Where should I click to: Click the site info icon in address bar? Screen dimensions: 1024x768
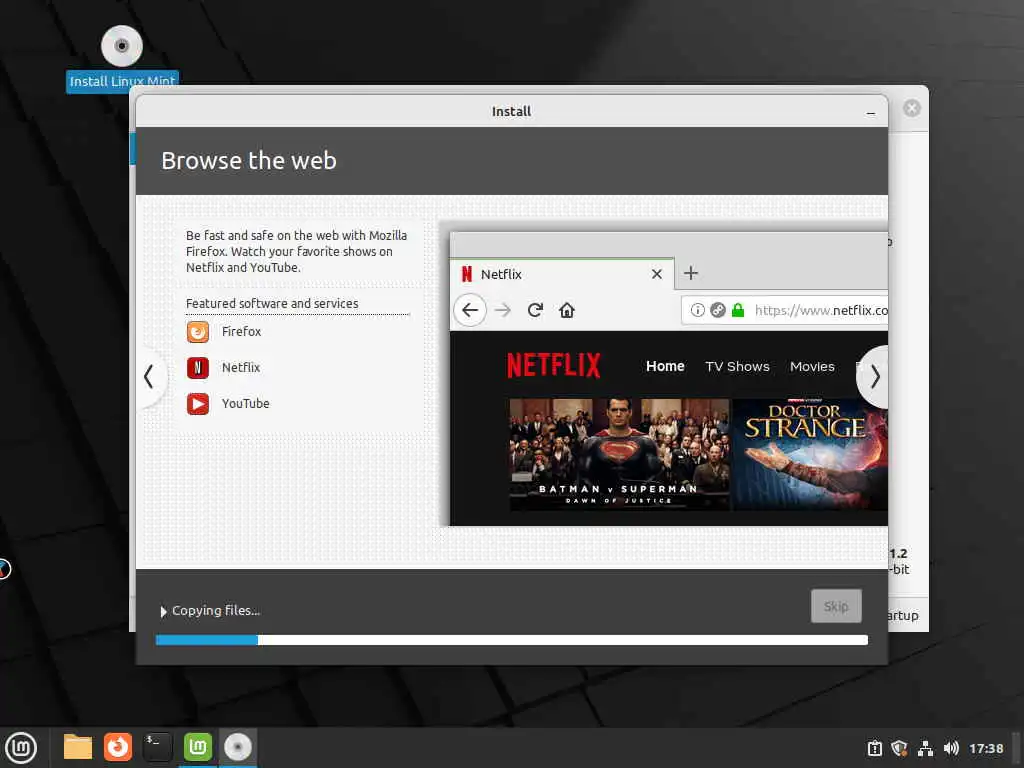pos(697,310)
